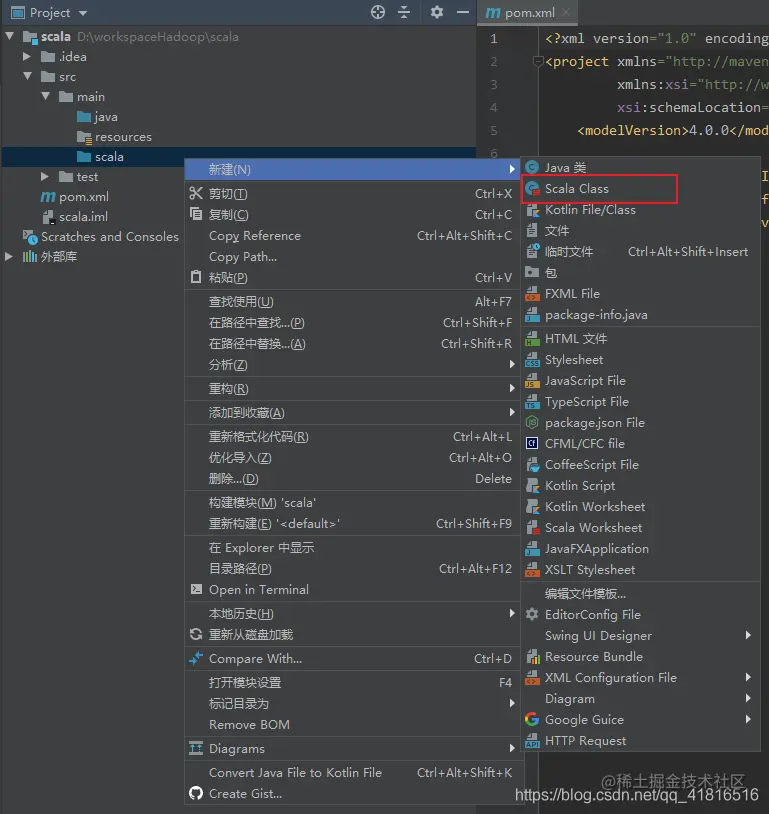This screenshot has height=814, width=769.
Task: Click the Scala Worksheet icon
Action: click(532, 527)
